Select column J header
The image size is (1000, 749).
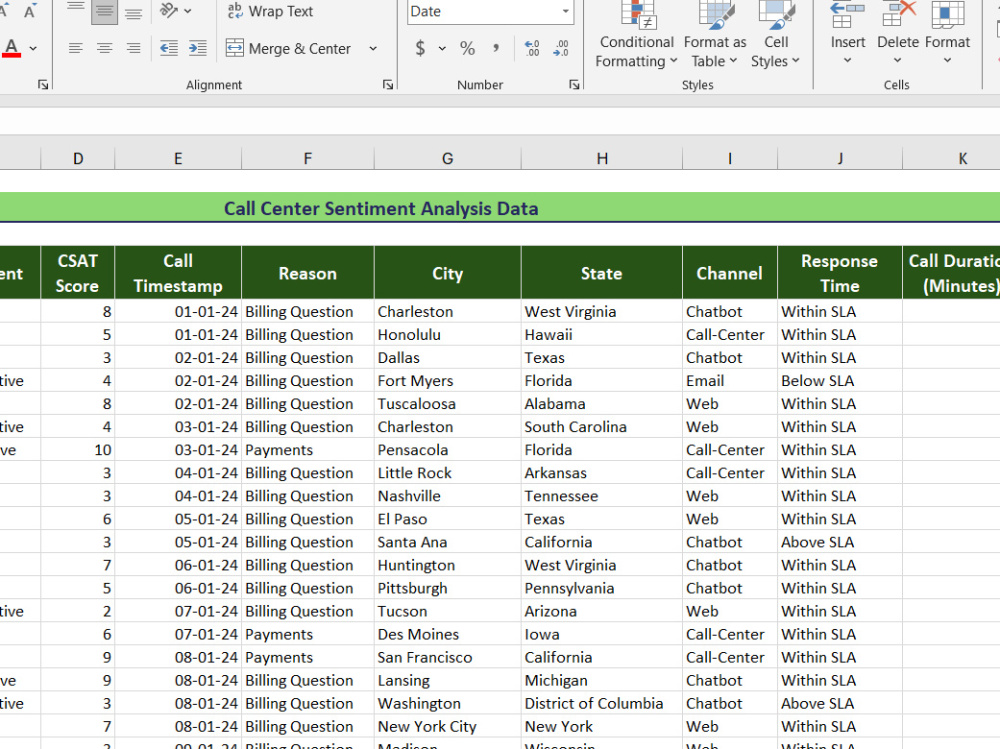pyautogui.click(x=840, y=158)
